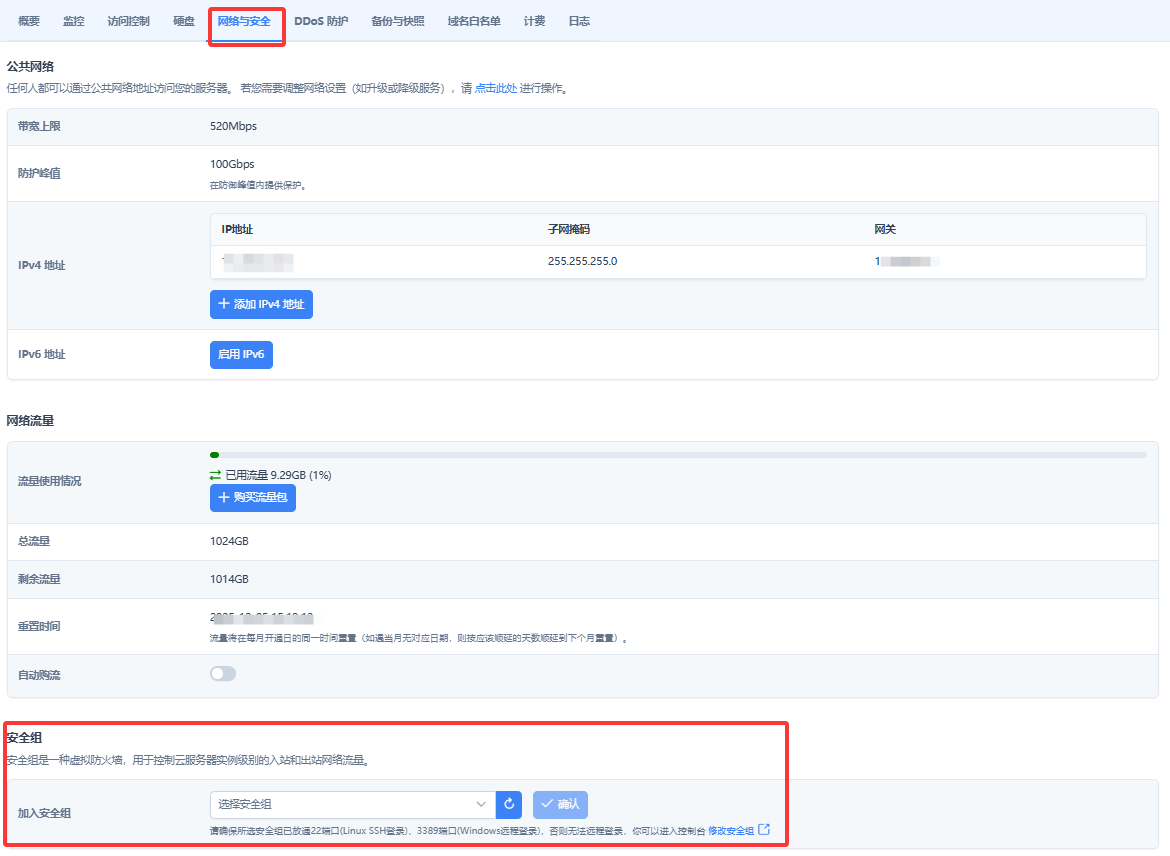
Task: Click the 添加 IPv4 地址 button
Action: (261, 304)
